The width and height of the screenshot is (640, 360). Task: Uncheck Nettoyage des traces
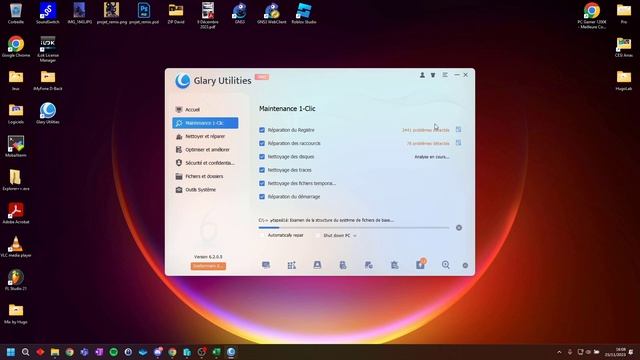click(x=262, y=170)
